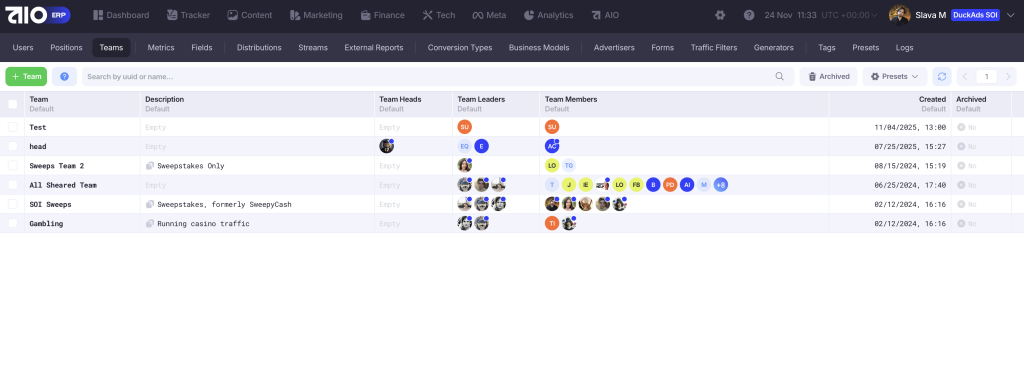
Task: Open the SOI Sweeps team name
Action: click(50, 204)
